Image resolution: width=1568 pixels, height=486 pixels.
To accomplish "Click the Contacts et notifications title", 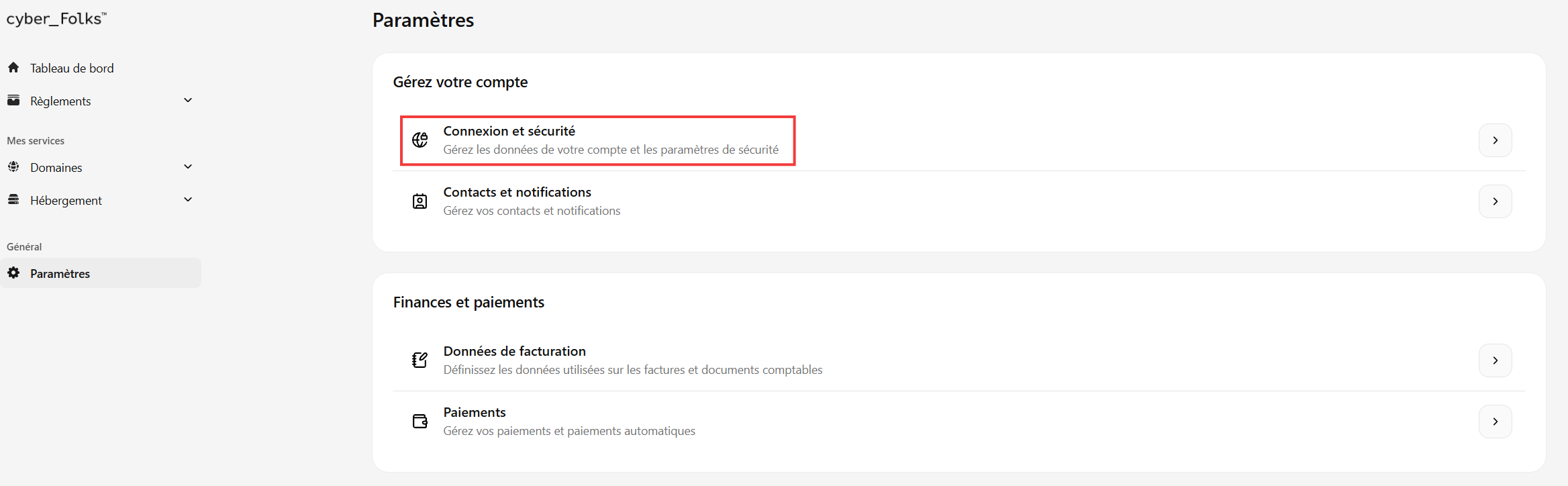I will point(517,192).
